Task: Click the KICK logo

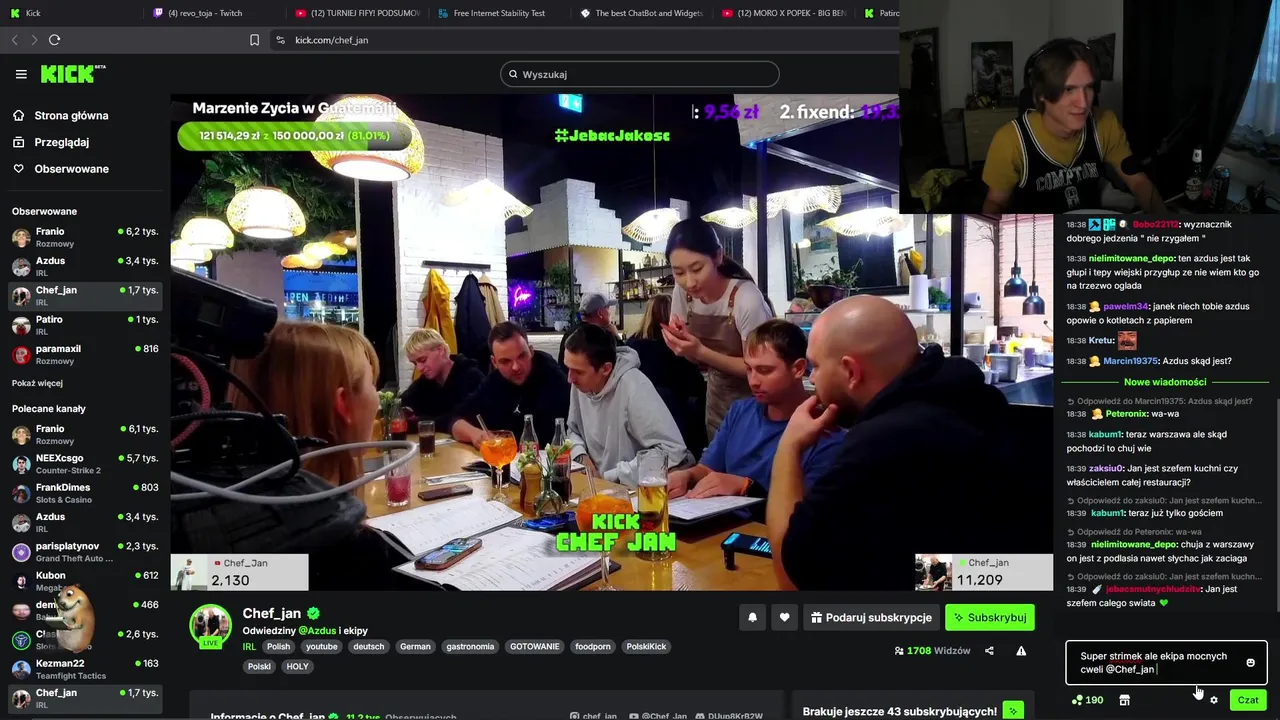Action: click(72, 74)
